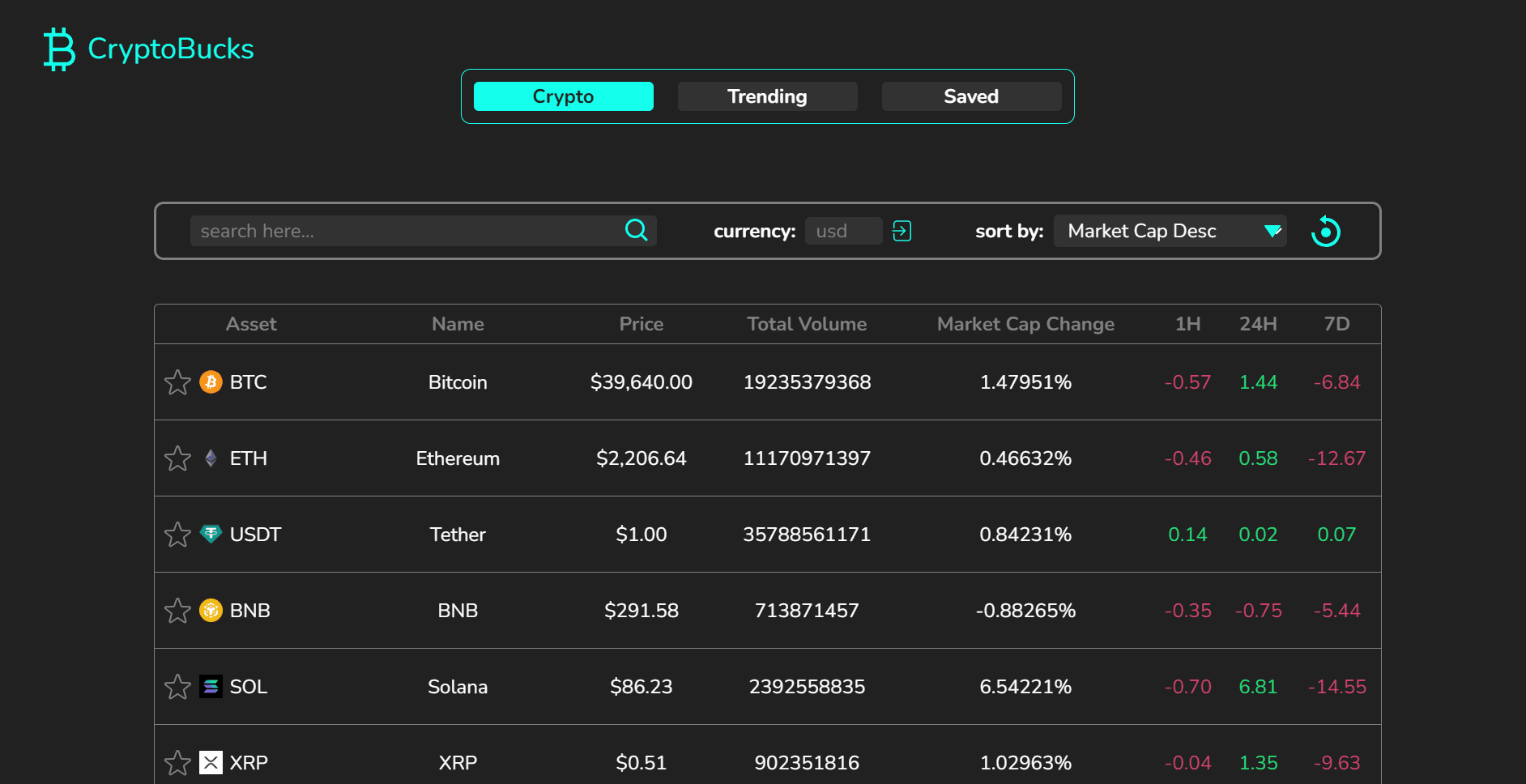This screenshot has height=784, width=1526.
Task: Switch to the Trending tab
Action: [x=768, y=96]
